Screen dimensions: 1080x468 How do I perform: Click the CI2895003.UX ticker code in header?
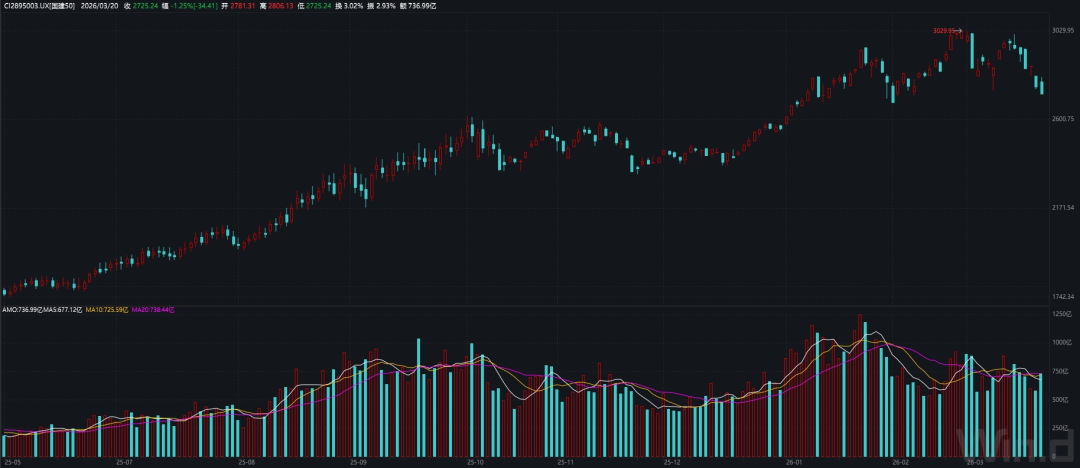point(24,6)
